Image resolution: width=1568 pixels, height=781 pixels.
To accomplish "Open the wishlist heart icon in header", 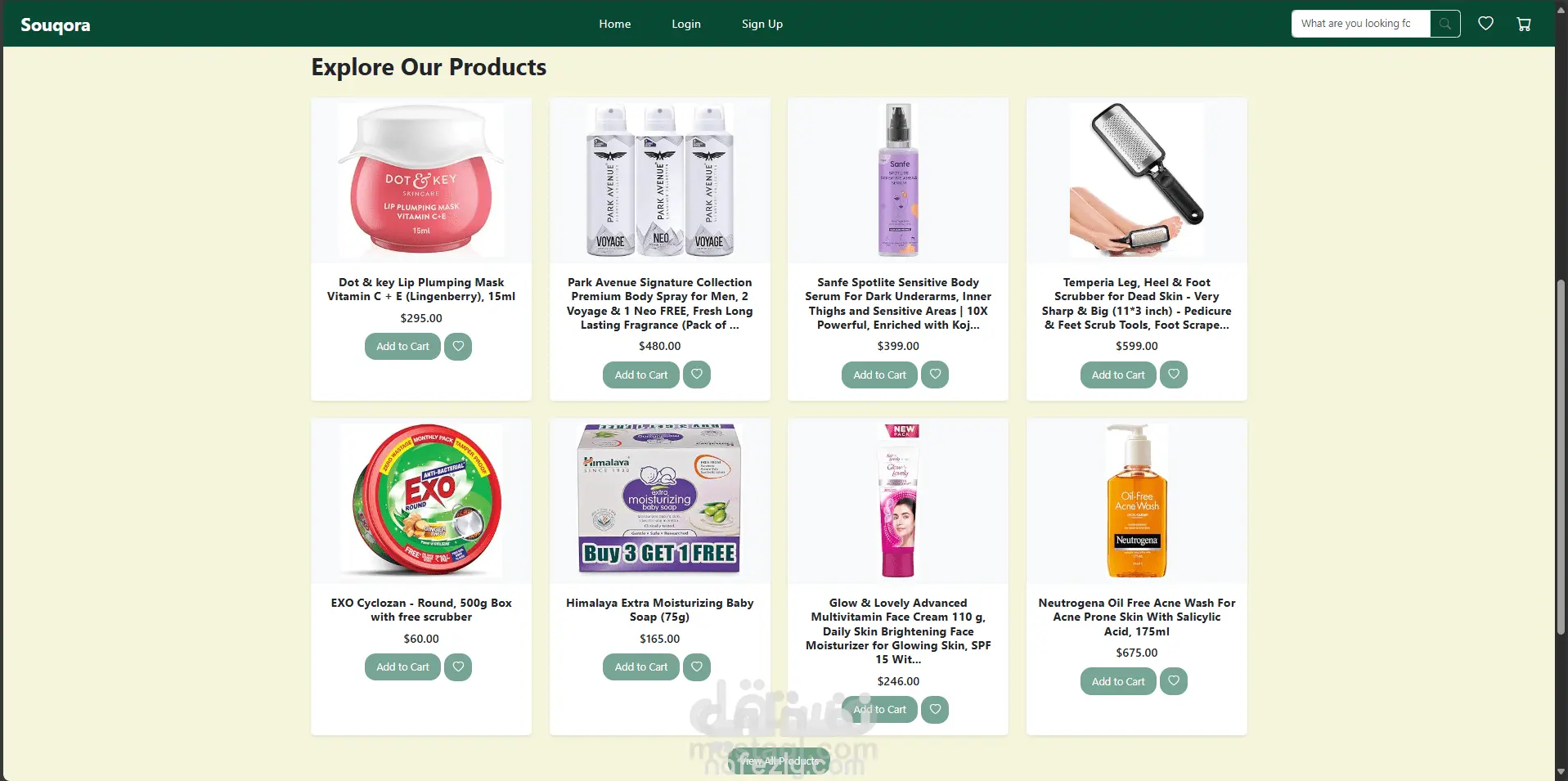I will [1486, 24].
